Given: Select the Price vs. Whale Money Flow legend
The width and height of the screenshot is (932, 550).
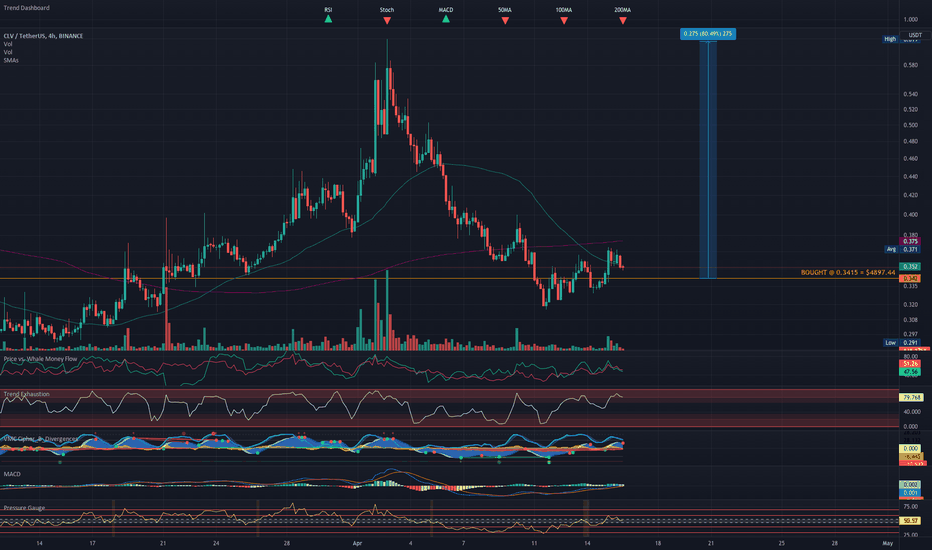Looking at the screenshot, I should 40,359.
